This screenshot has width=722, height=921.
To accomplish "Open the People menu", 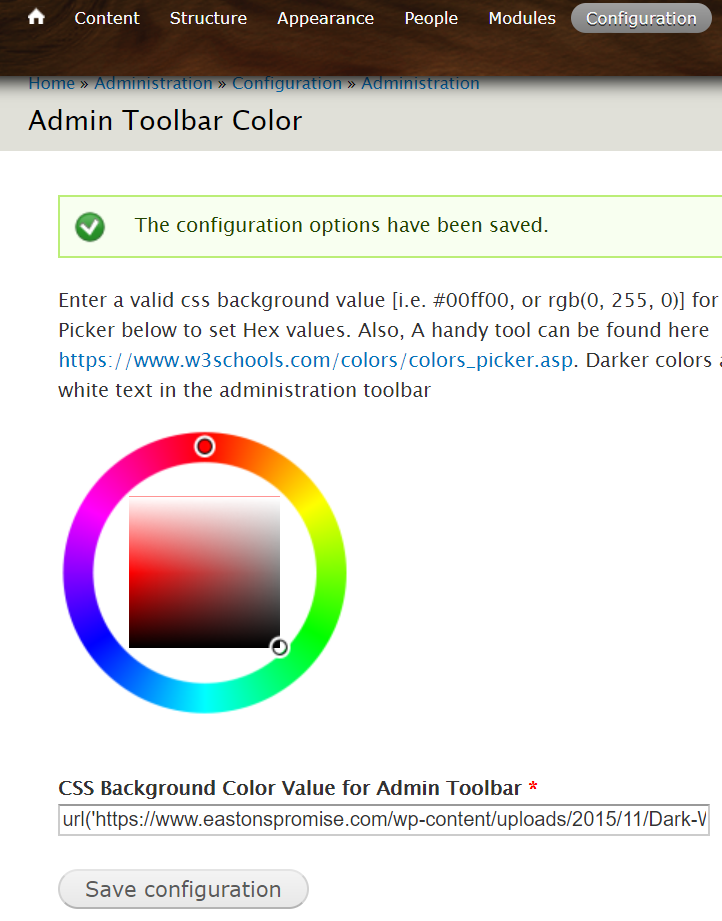I will (x=431, y=18).
